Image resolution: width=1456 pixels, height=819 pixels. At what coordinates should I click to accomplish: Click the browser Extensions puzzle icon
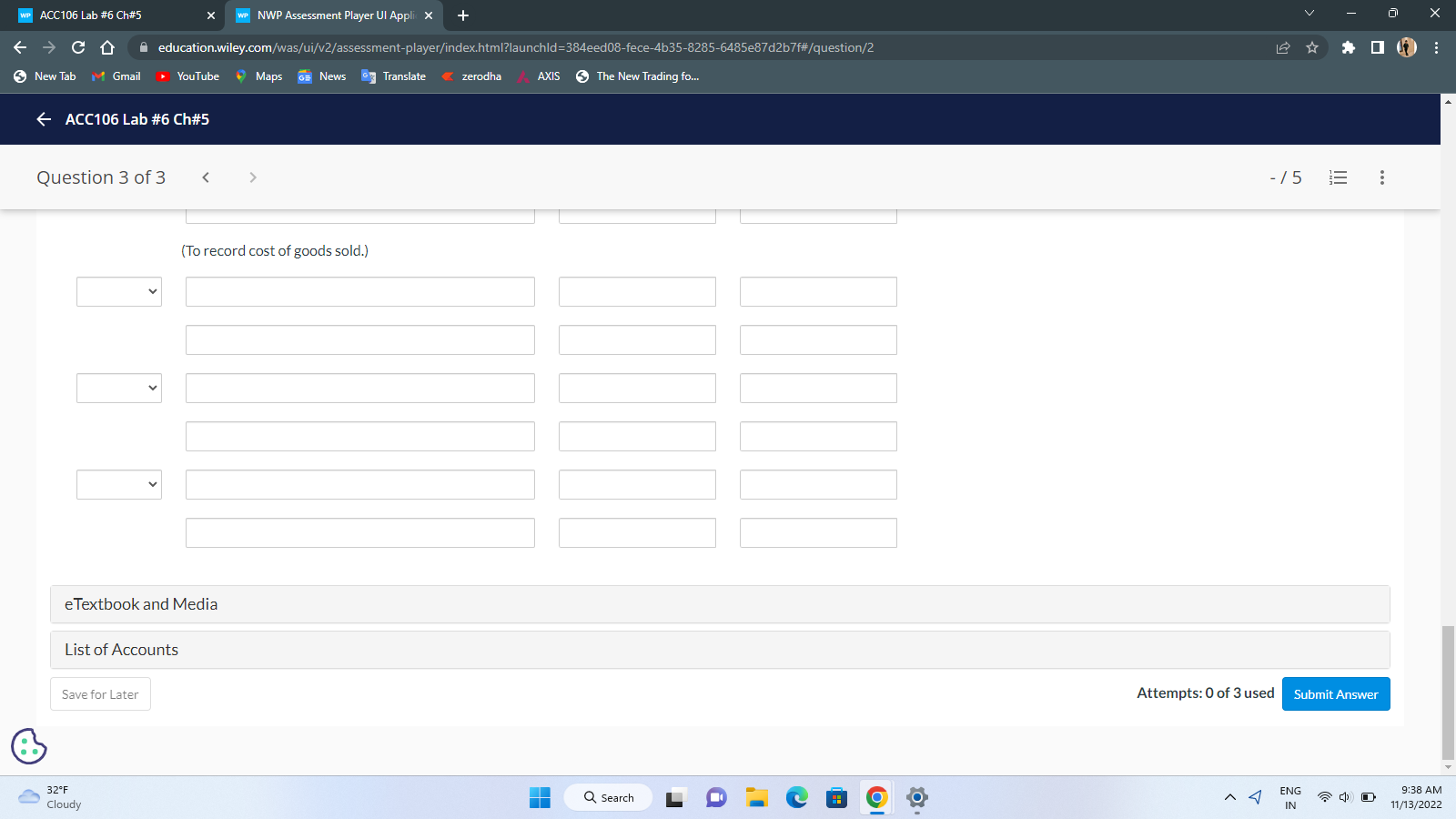coord(1349,47)
